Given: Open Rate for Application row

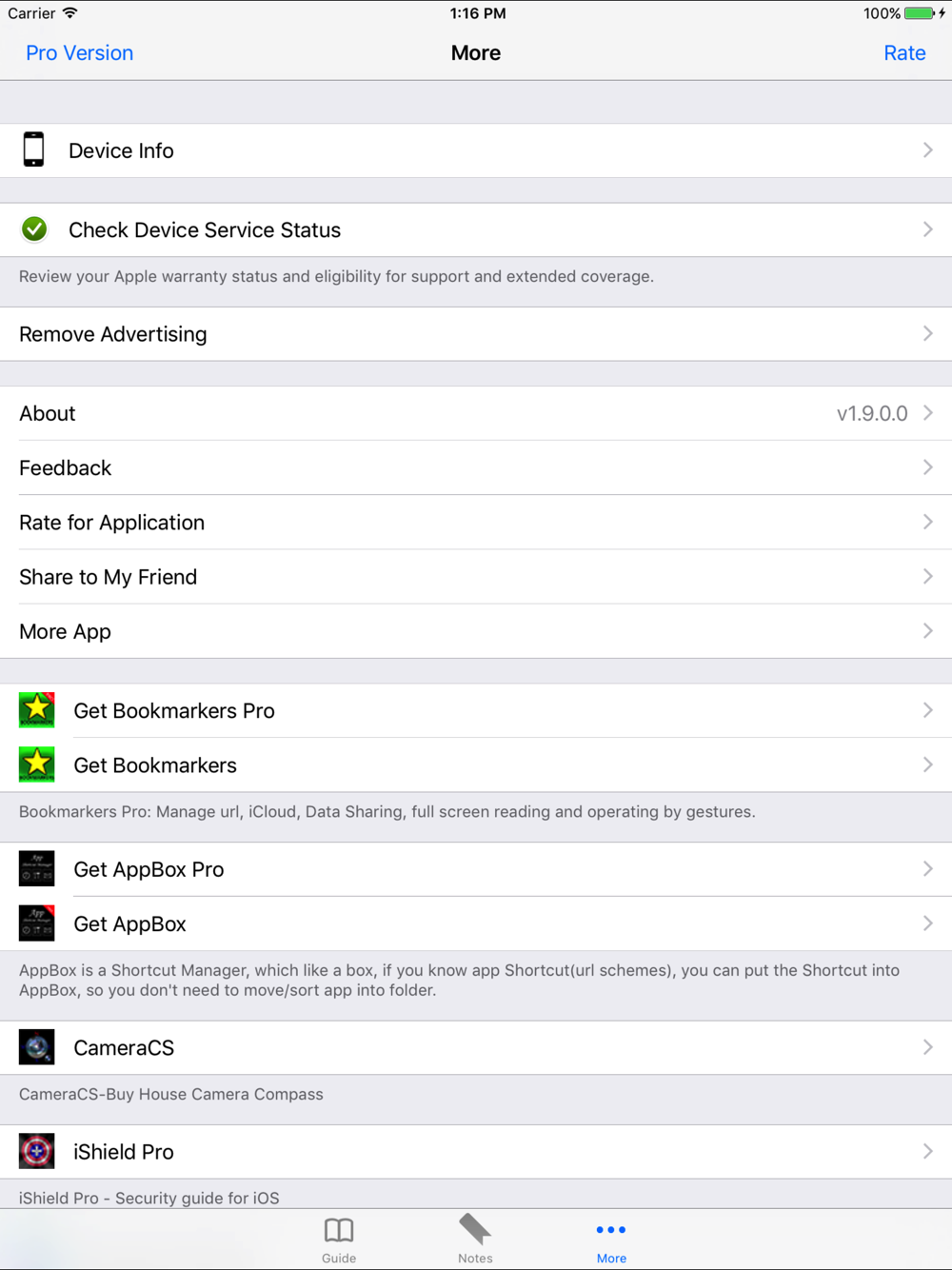Looking at the screenshot, I should coord(476,522).
